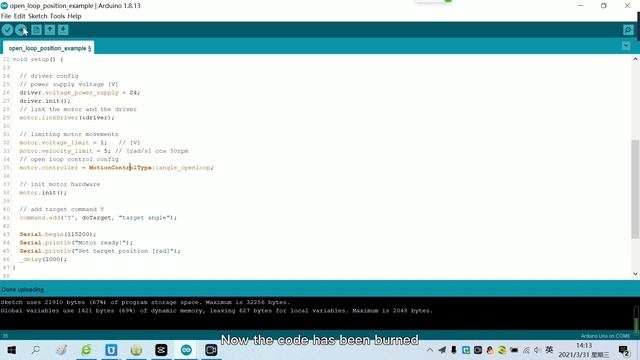Click line 45 'Set target position [rad]' statement

[x=100, y=251]
